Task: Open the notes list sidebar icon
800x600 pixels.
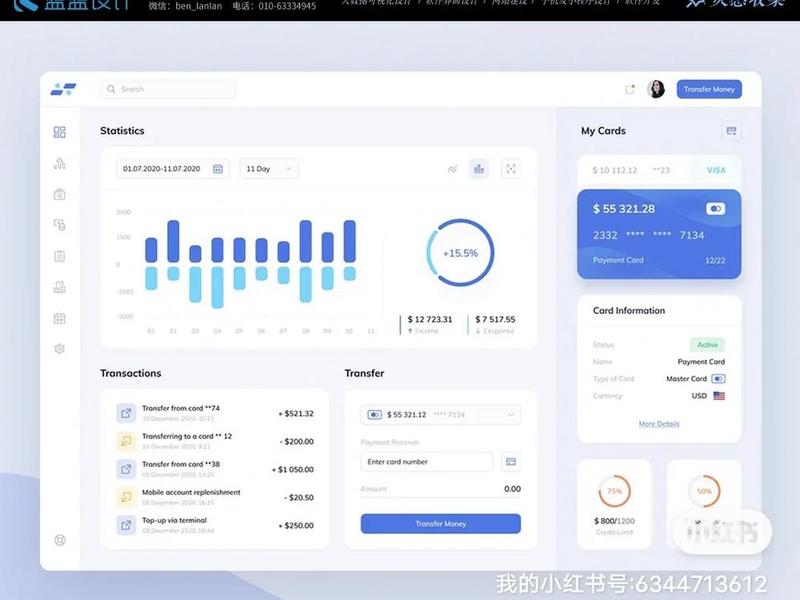Action: [60, 256]
